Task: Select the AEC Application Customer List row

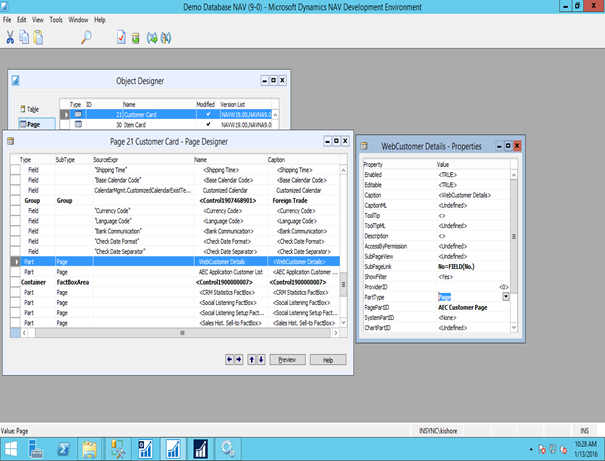Action: 175,272
